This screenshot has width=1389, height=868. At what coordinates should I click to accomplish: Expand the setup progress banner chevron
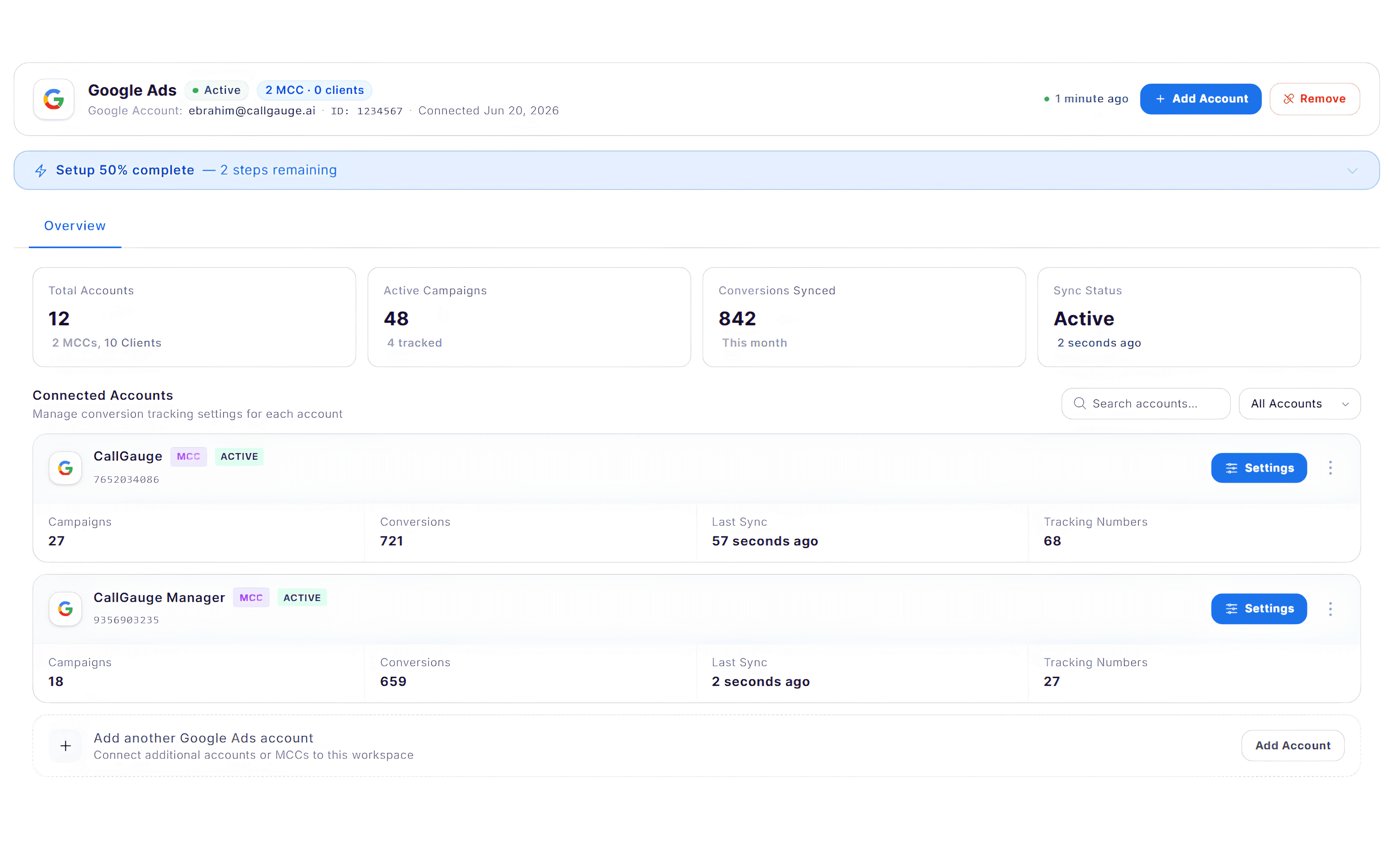click(x=1352, y=170)
